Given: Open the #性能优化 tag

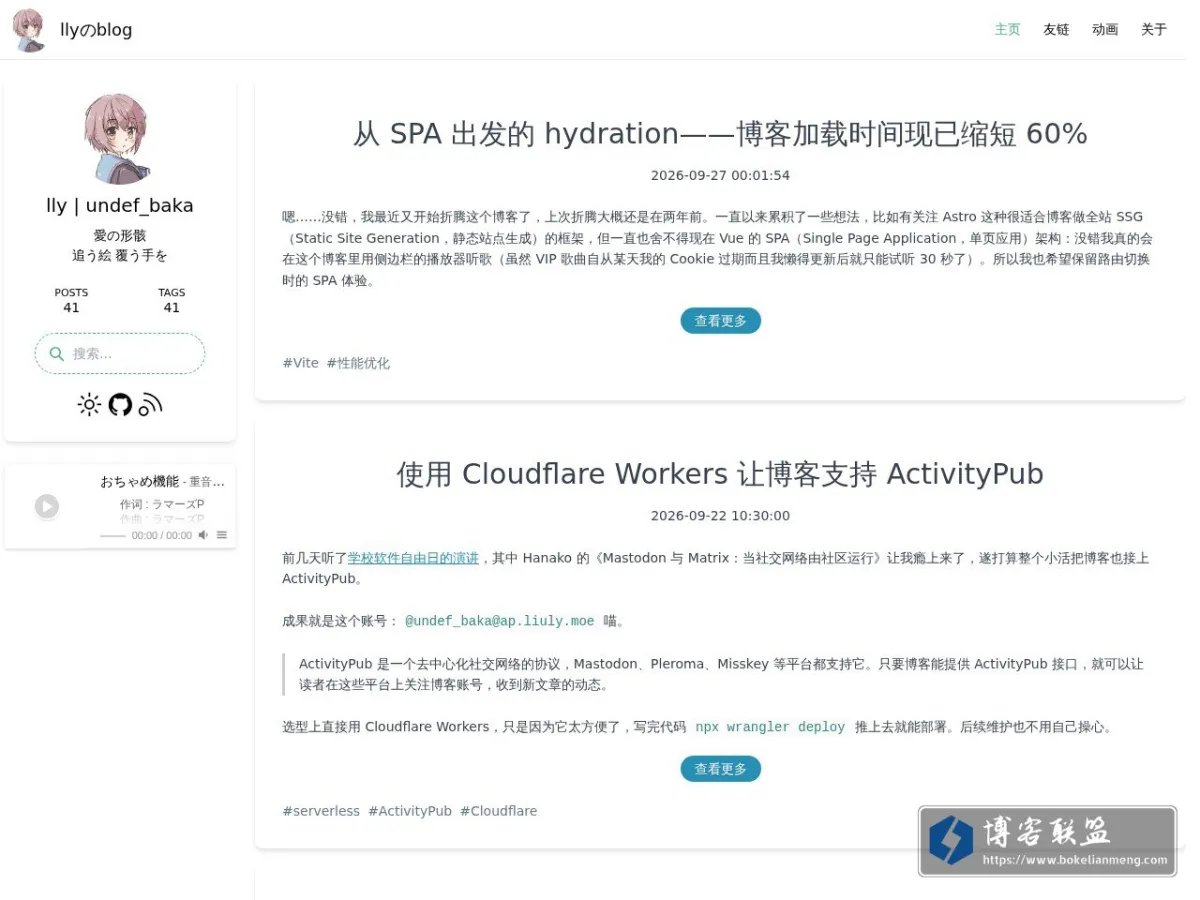Looking at the screenshot, I should coord(358,363).
